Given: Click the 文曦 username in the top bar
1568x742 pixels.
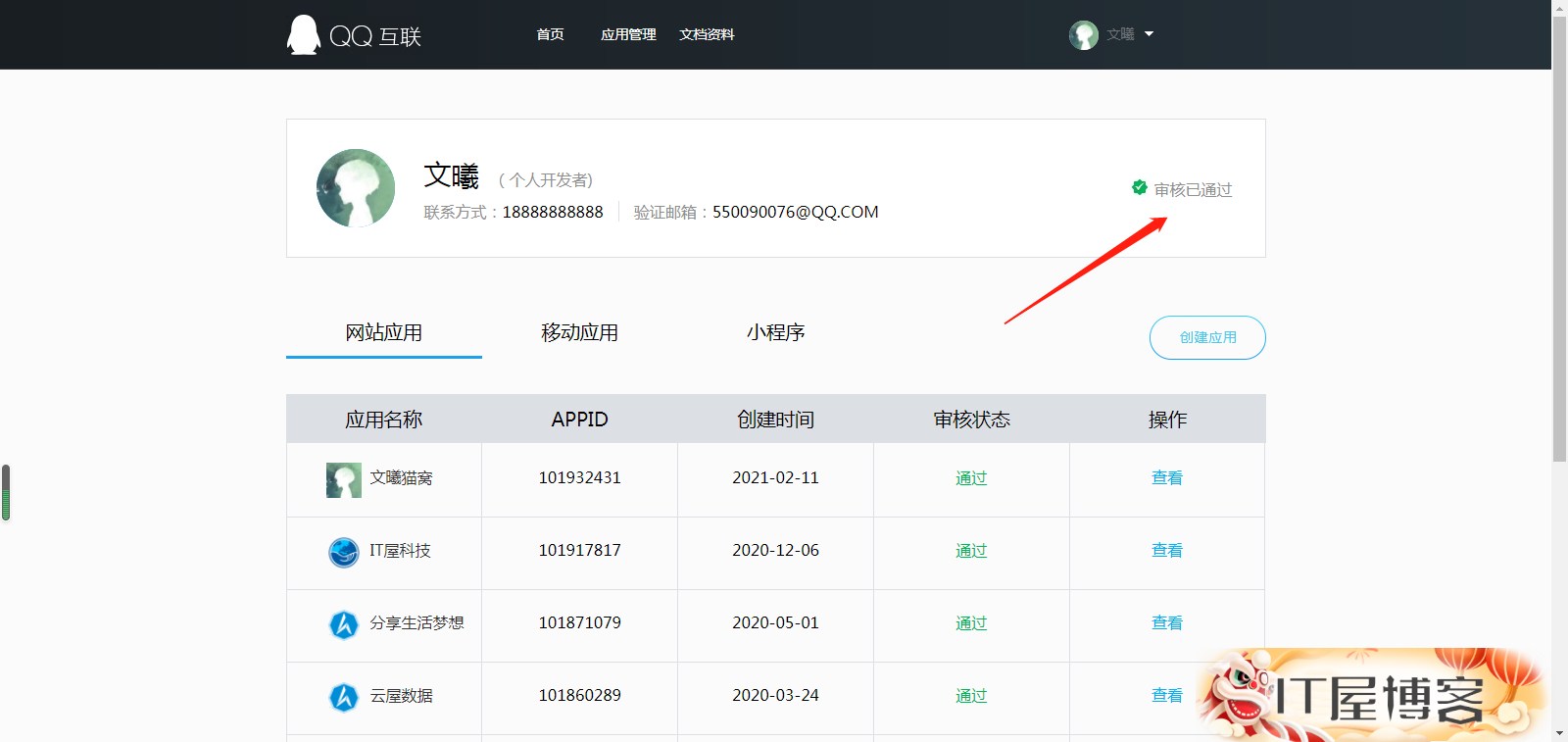Looking at the screenshot, I should 1120,34.
